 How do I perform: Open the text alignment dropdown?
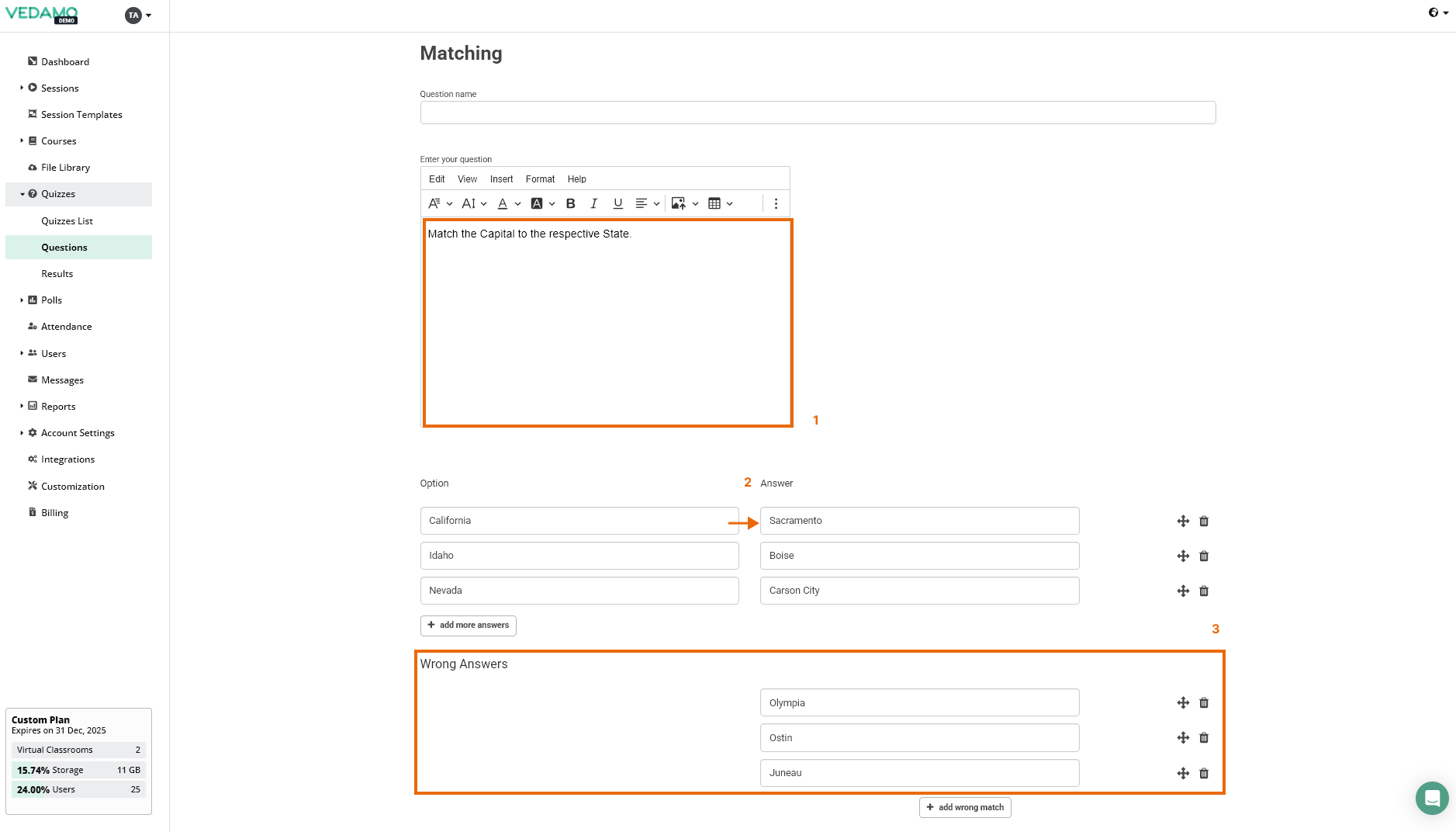coord(647,203)
